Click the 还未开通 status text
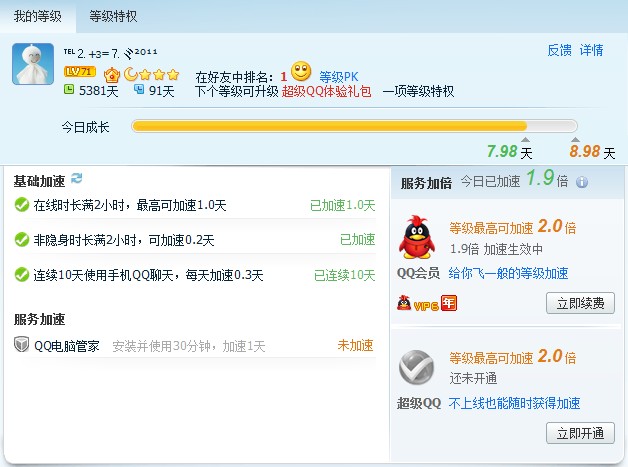Viewport: 628px width, 467px height. 473,378
